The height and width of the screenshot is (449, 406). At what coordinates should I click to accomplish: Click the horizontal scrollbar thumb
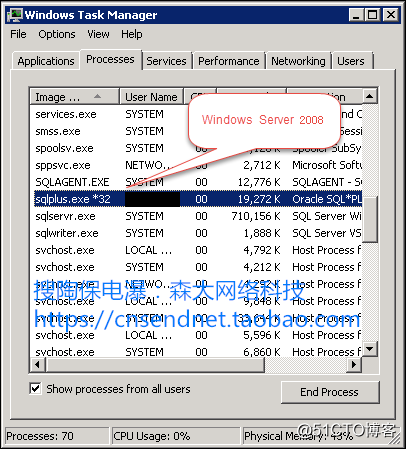pos(155,365)
